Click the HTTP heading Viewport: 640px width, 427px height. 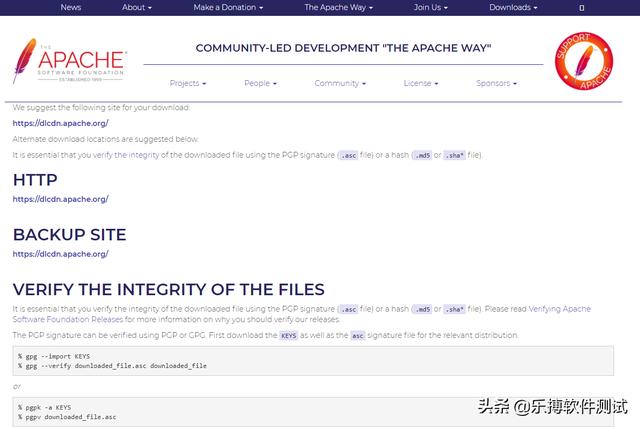[x=35, y=180]
